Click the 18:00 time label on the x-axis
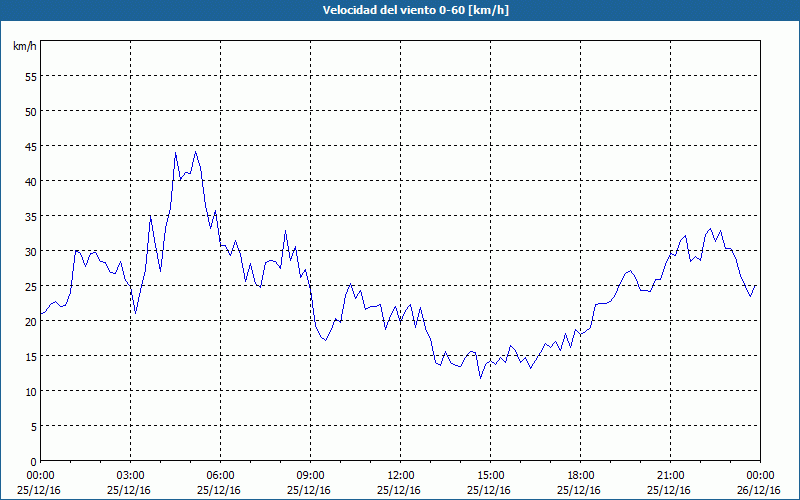The image size is (800, 500). click(x=580, y=476)
